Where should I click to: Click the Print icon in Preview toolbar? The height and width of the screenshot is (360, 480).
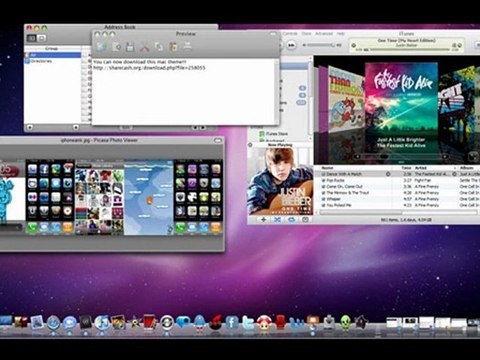188,46
